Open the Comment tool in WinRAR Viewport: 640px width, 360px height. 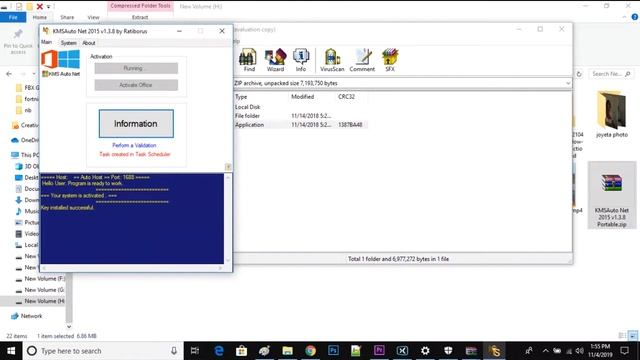tap(362, 60)
